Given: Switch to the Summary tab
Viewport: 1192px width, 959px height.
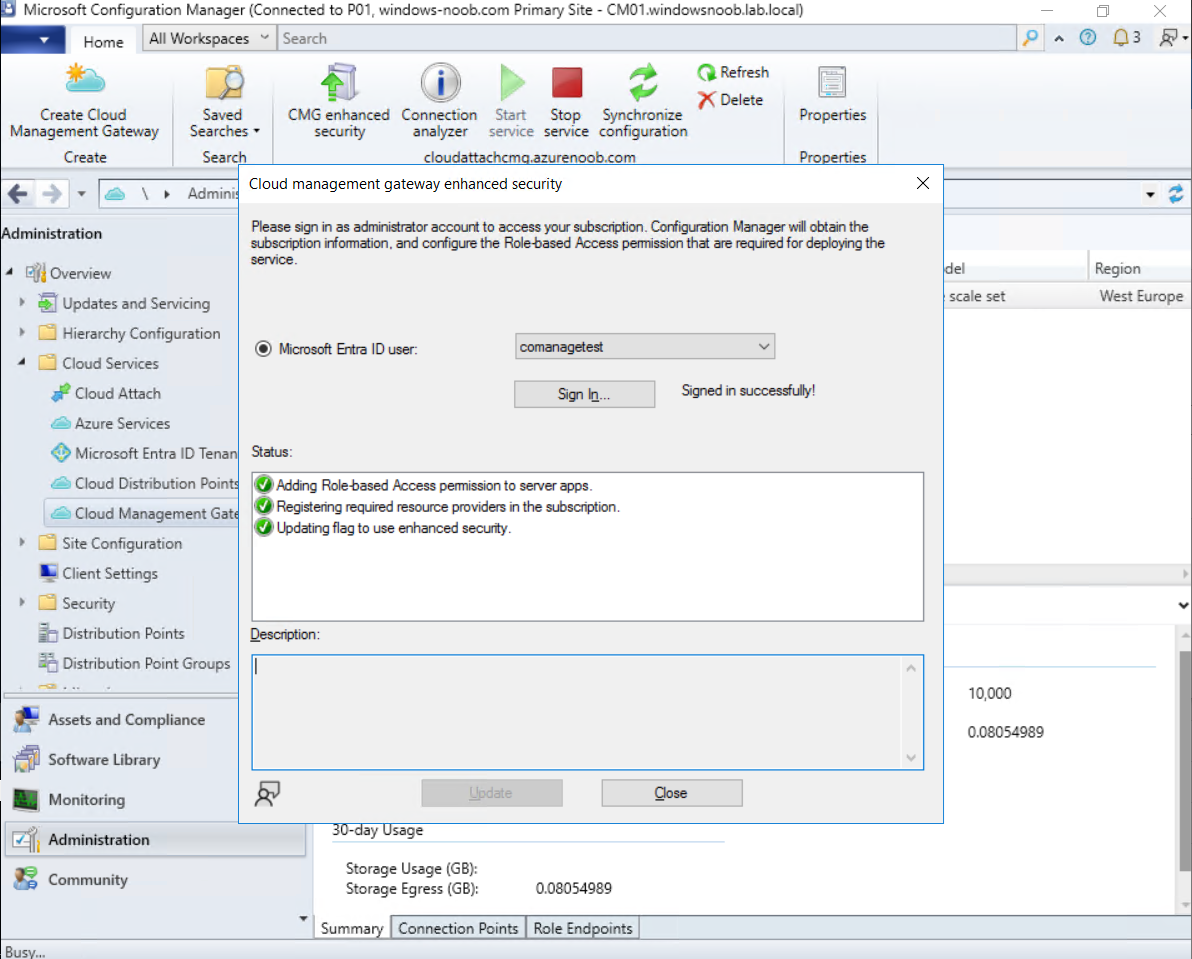Looking at the screenshot, I should tap(352, 928).
